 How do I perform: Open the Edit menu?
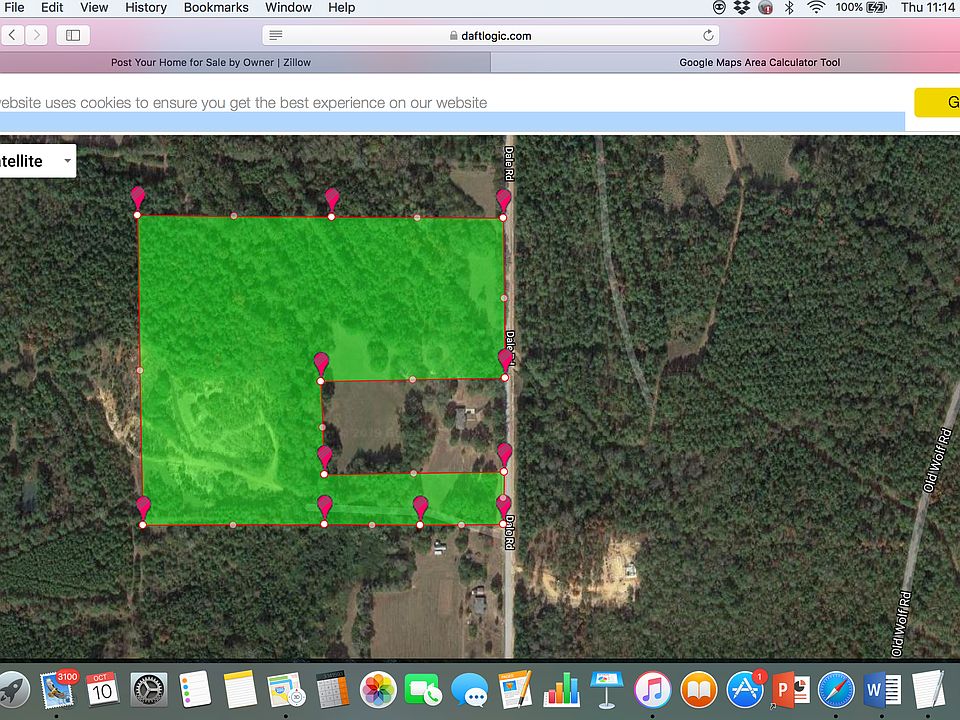pyautogui.click(x=52, y=7)
